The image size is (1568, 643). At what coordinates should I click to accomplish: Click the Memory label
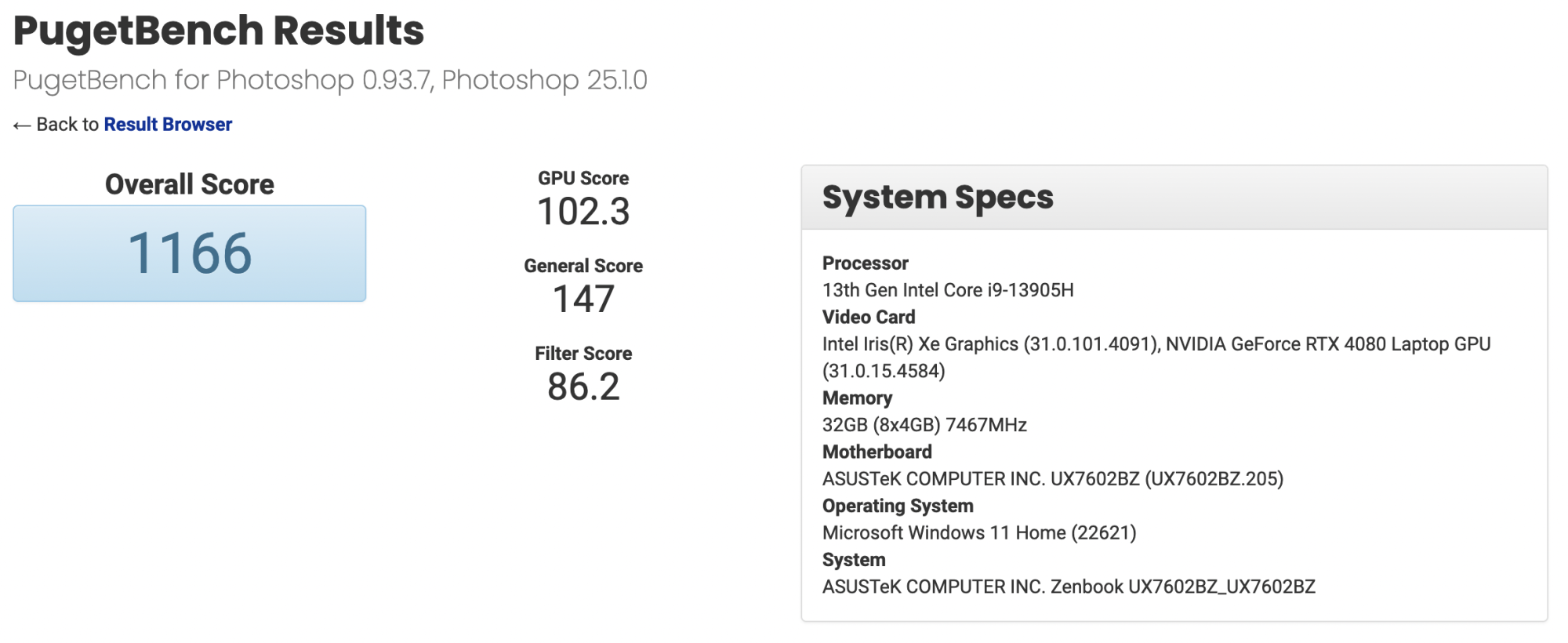pos(857,398)
